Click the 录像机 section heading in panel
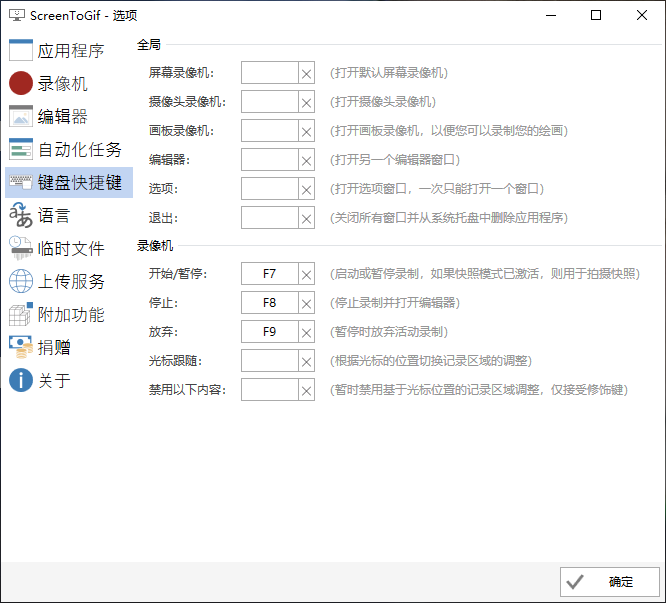The height and width of the screenshot is (603, 666). pos(155,245)
